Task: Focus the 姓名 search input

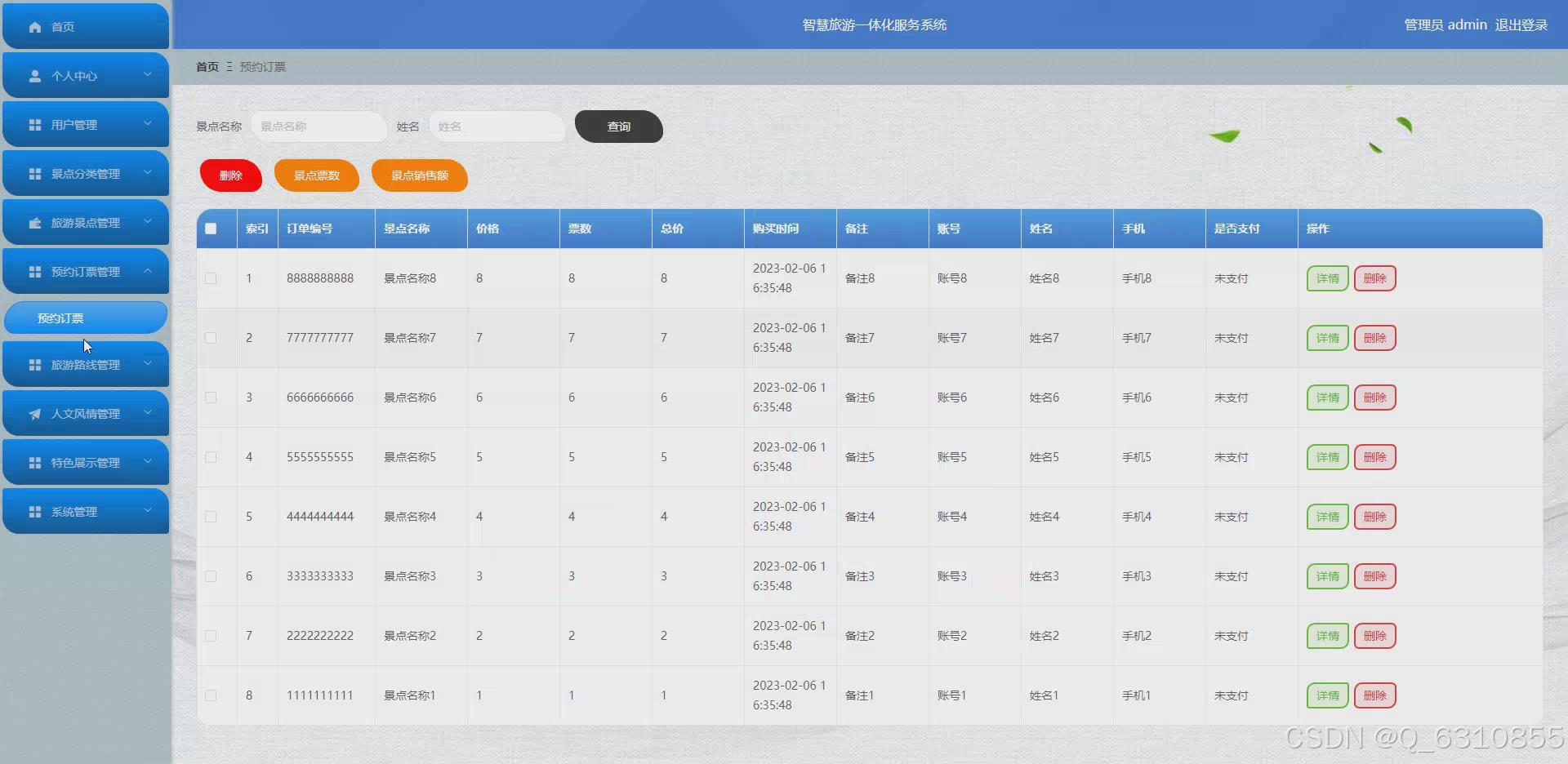Action: [x=497, y=127]
